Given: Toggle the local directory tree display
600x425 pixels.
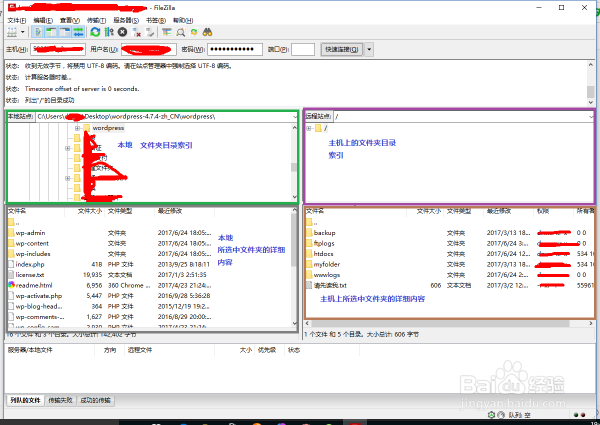Looking at the screenshot, I should (51, 32).
